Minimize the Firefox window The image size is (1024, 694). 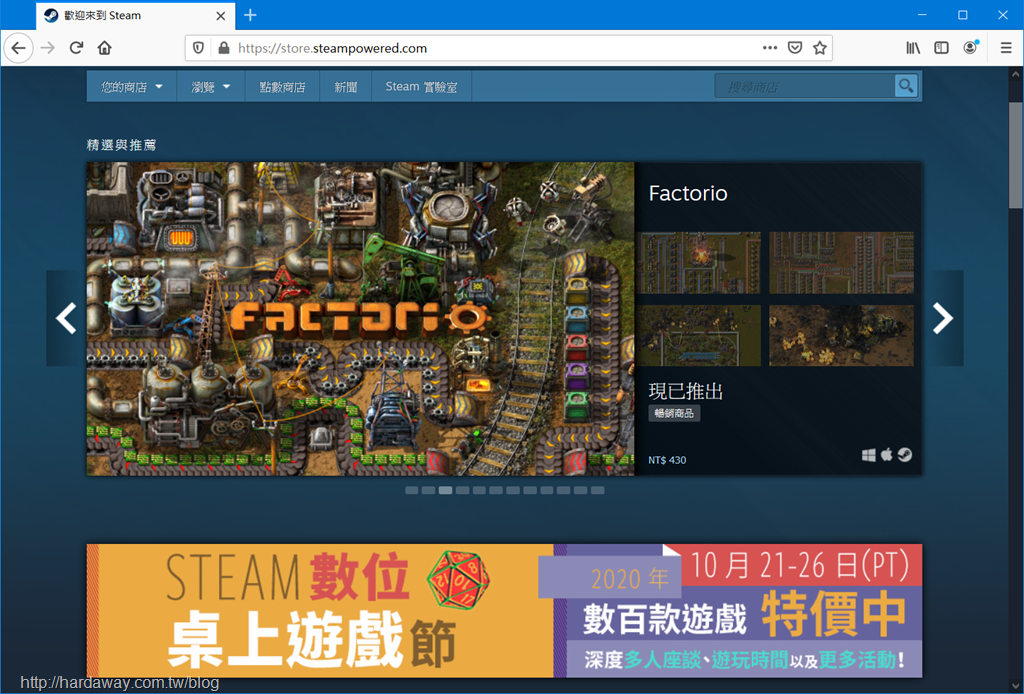(x=922, y=15)
